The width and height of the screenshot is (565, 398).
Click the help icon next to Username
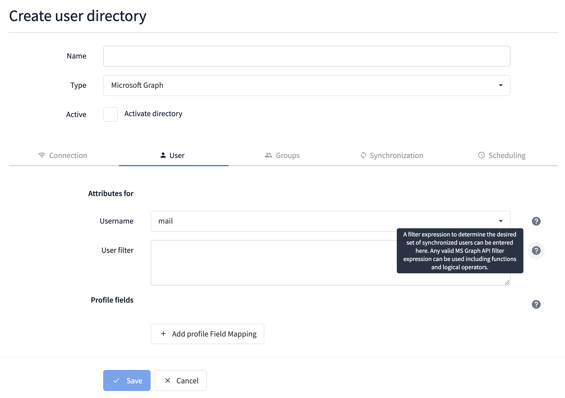pos(536,221)
